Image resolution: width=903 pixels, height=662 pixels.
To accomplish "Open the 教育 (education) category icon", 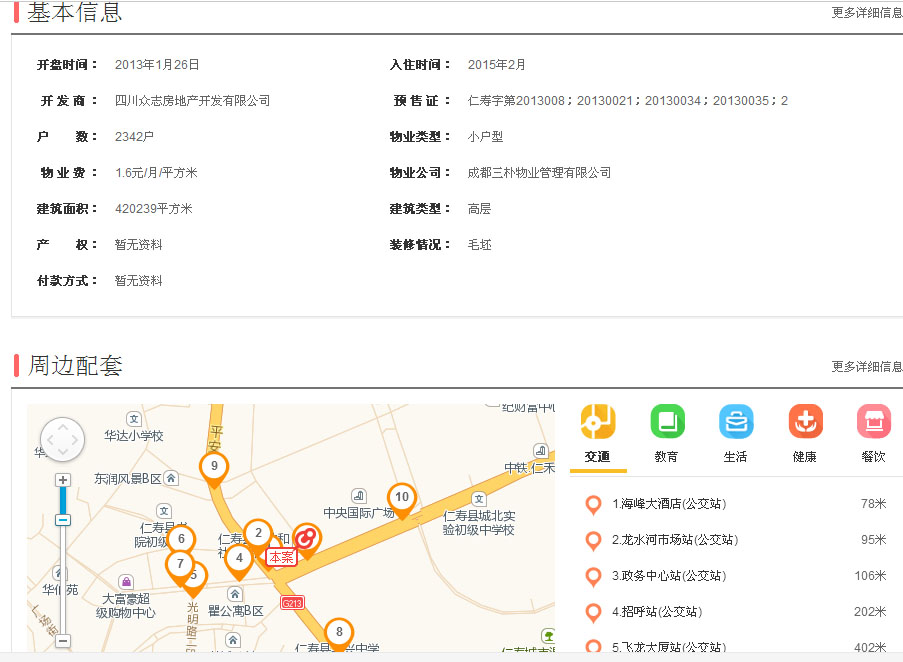I will pos(667,422).
